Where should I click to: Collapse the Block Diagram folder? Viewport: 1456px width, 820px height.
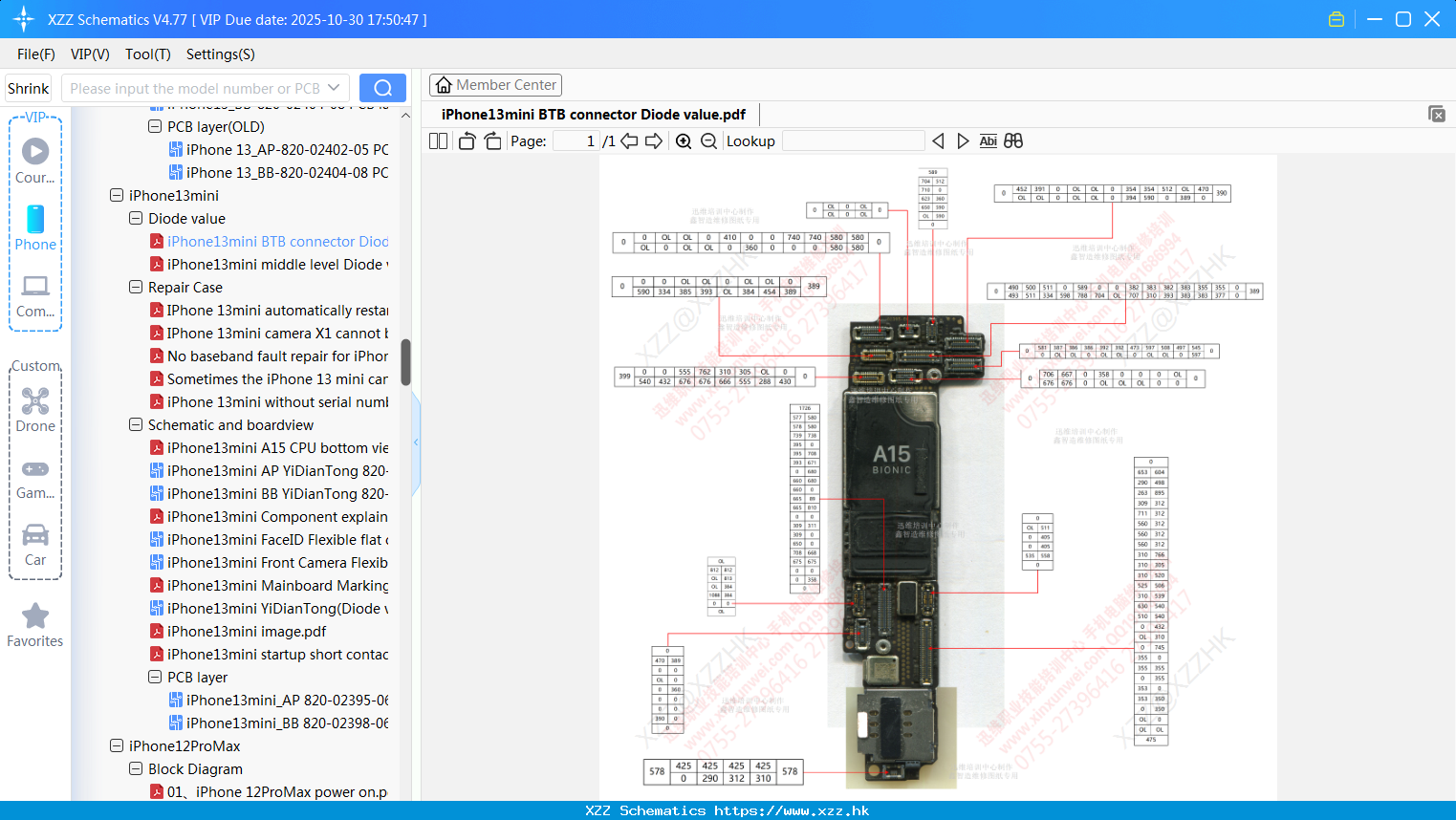click(136, 768)
